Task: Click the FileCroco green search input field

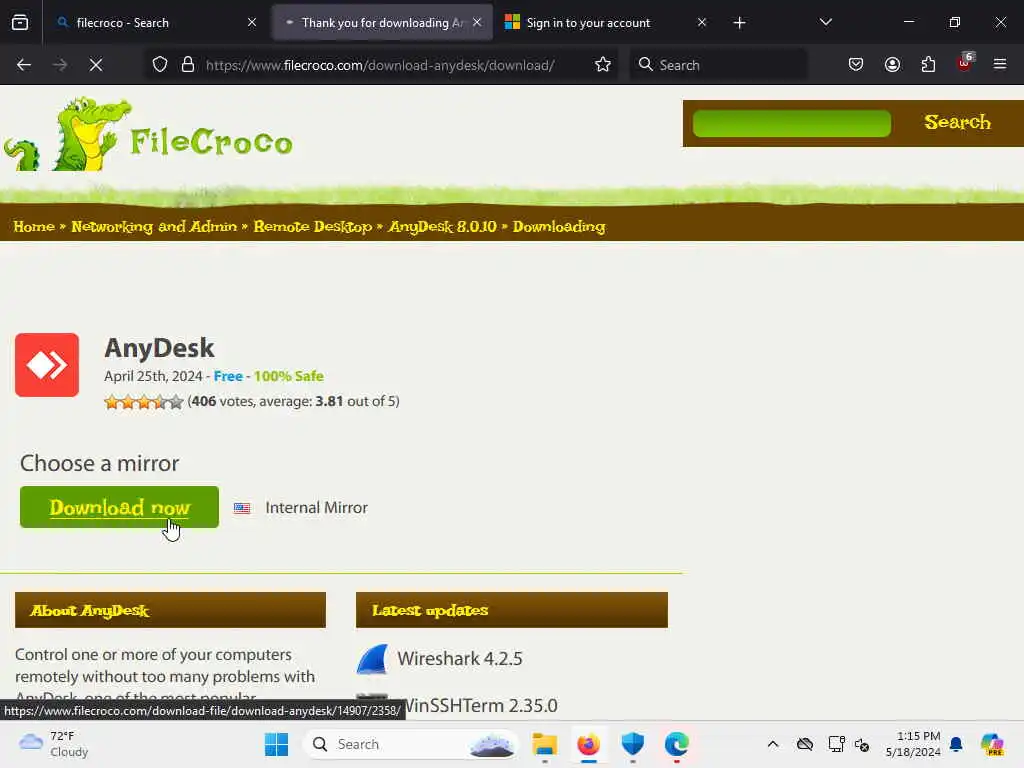Action: point(792,123)
